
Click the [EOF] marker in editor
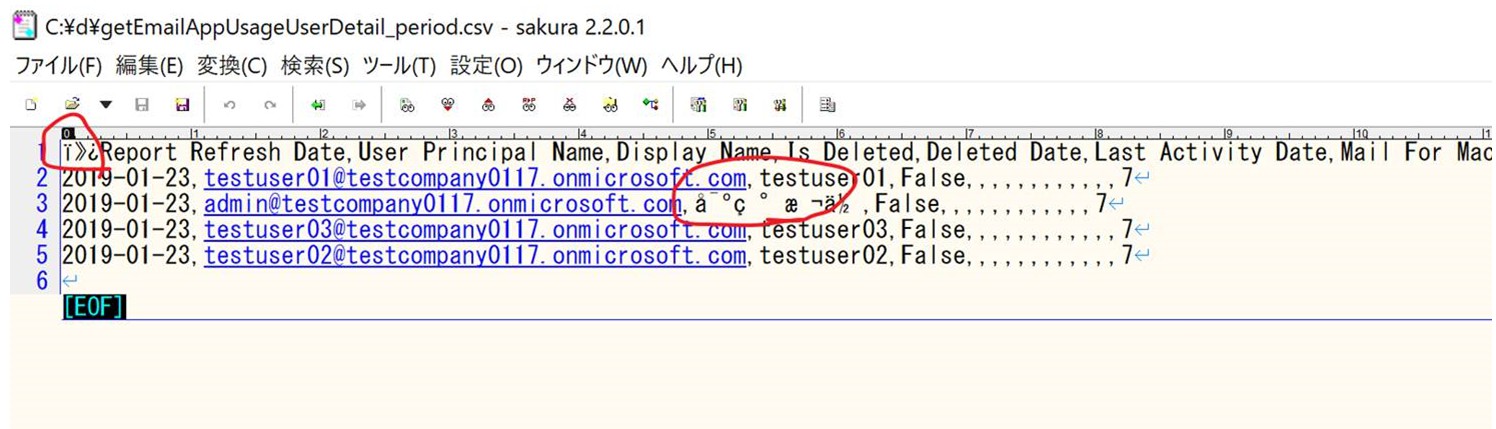pos(94,307)
